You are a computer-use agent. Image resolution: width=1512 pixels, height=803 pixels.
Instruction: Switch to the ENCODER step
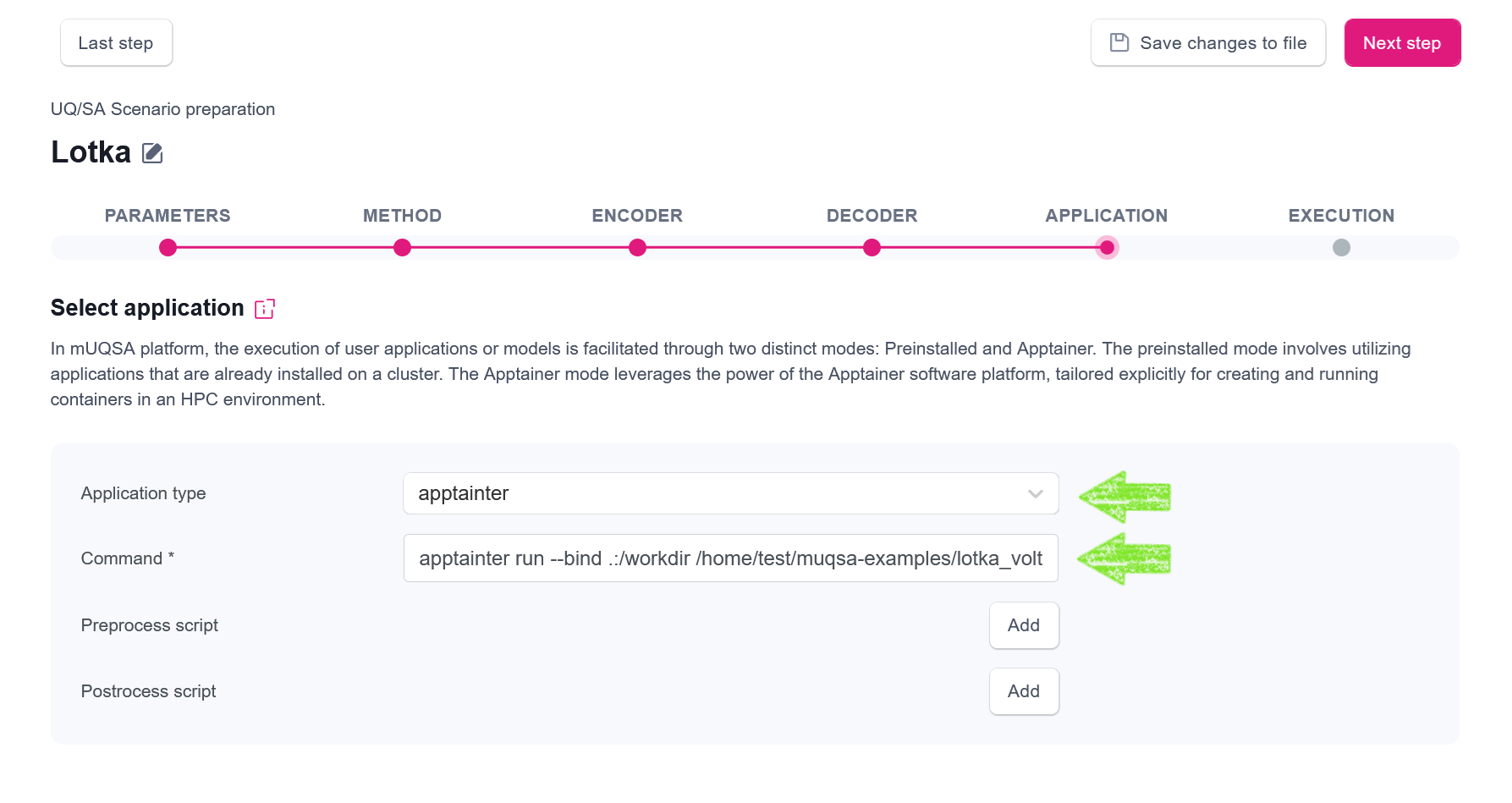637,216
